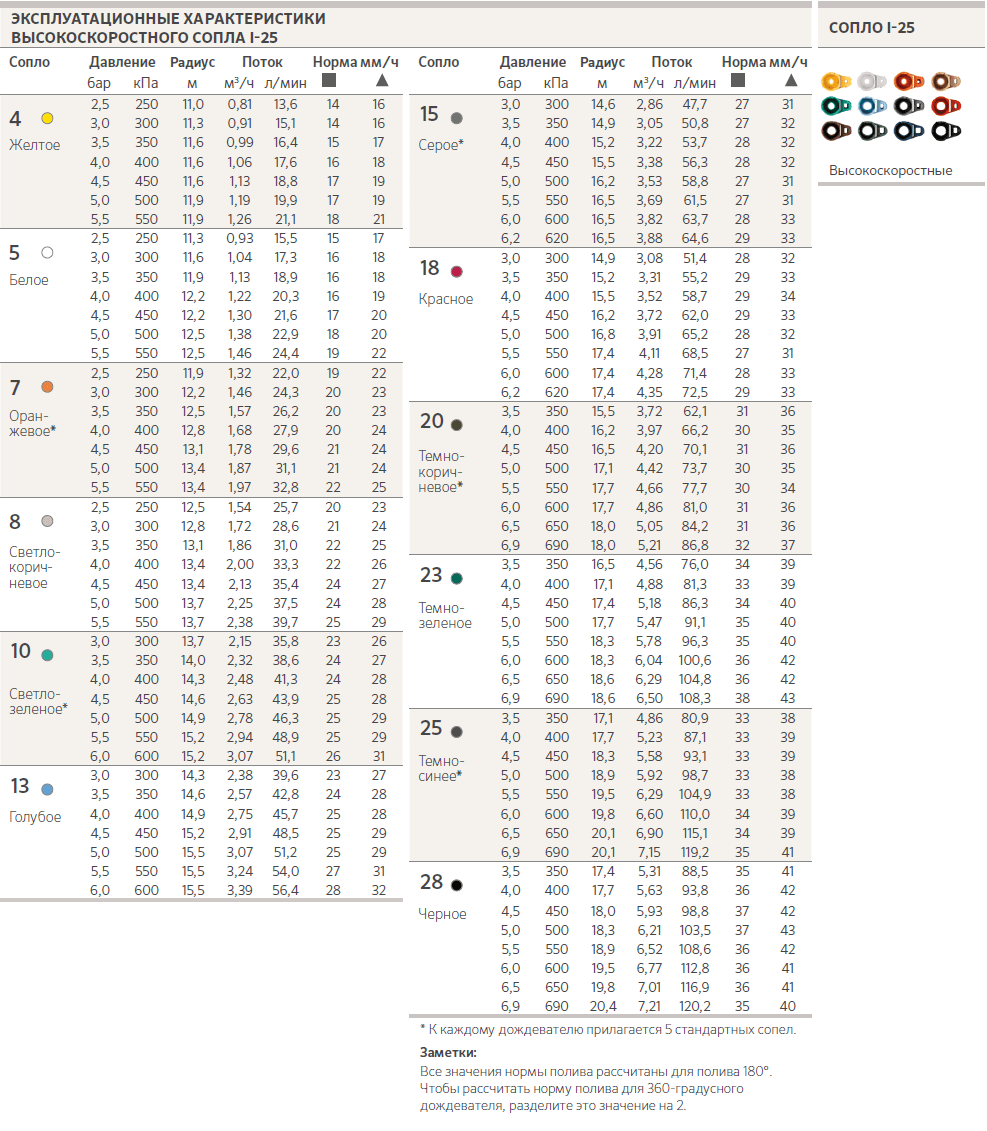Select the value 2,00 in nozzle 8 rows
Viewport: 987px width, 1131px height.
point(240,565)
